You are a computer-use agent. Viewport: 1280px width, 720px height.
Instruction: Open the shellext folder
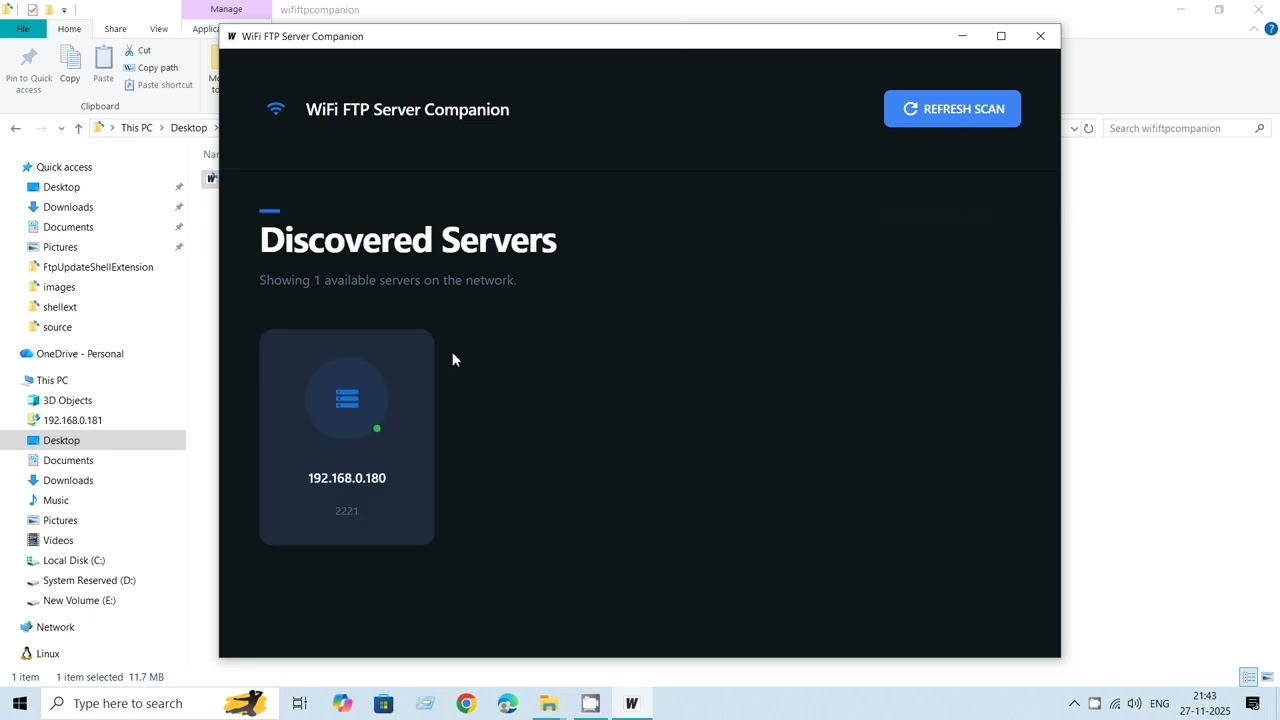point(60,307)
